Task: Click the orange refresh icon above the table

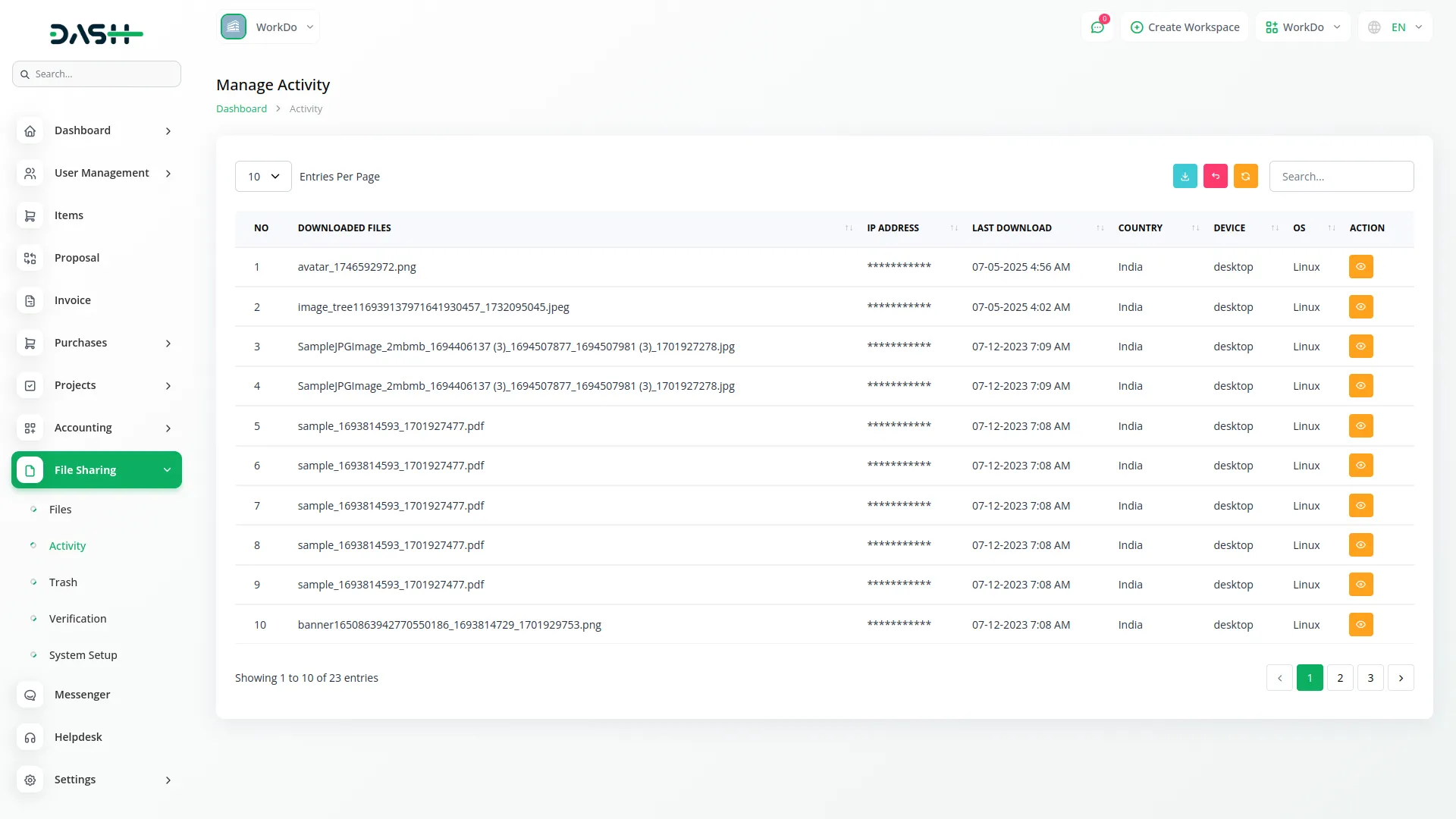Action: coord(1245,176)
